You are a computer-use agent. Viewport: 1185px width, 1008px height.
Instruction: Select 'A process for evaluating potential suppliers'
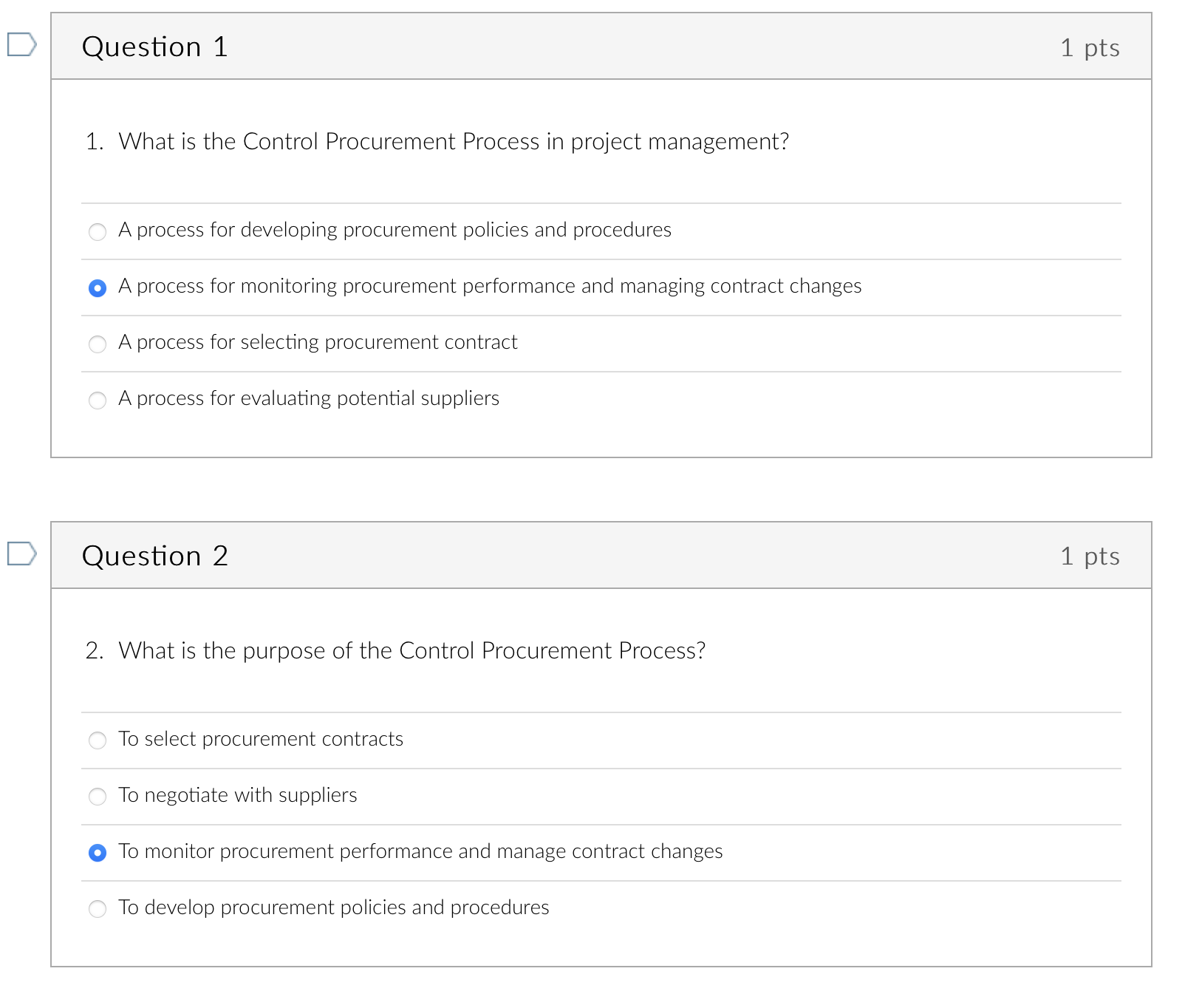tap(97, 400)
